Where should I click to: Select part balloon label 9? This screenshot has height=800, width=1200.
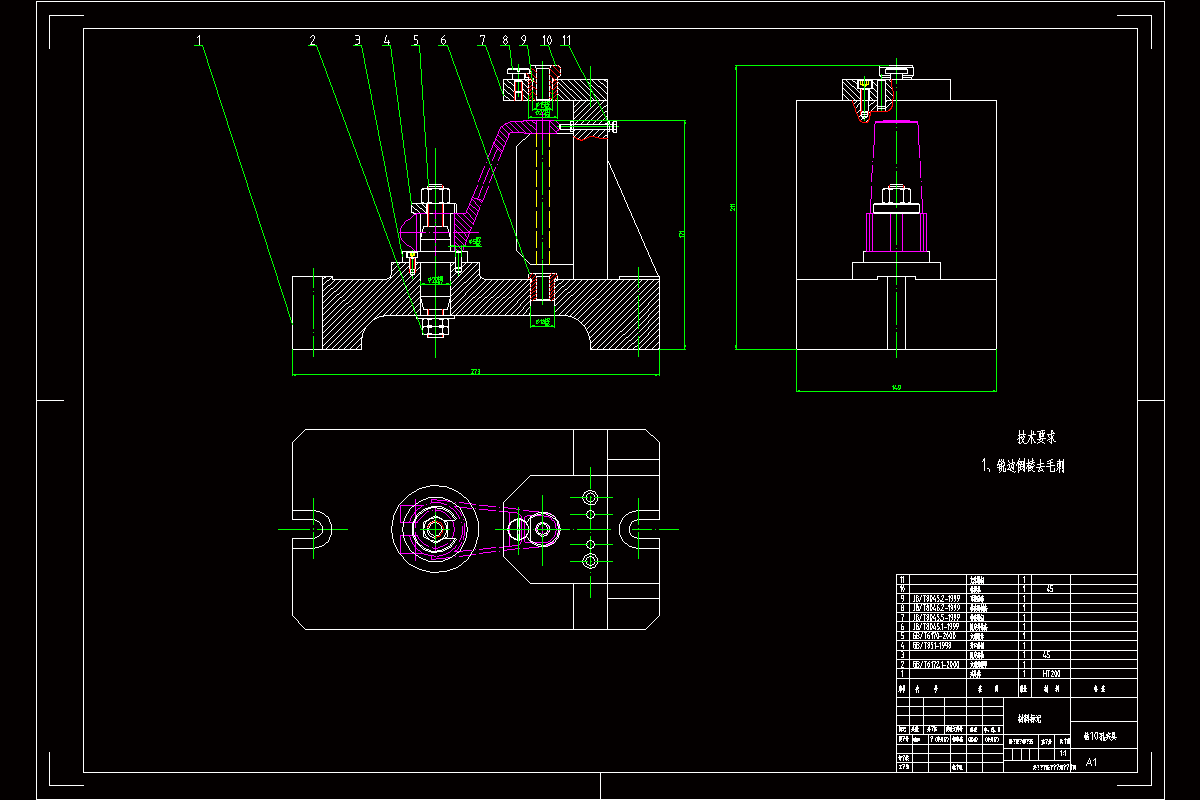[x=523, y=41]
